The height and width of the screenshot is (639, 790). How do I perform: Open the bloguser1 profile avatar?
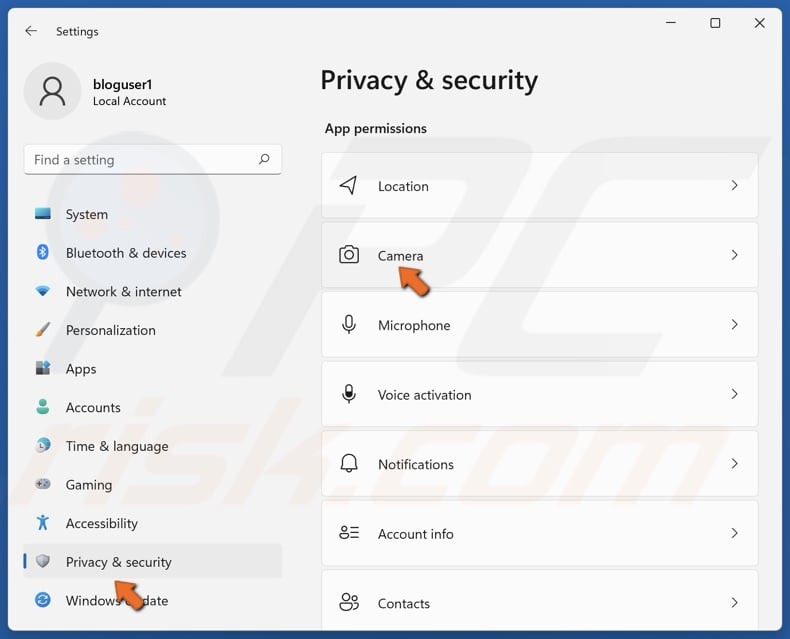pyautogui.click(x=52, y=91)
